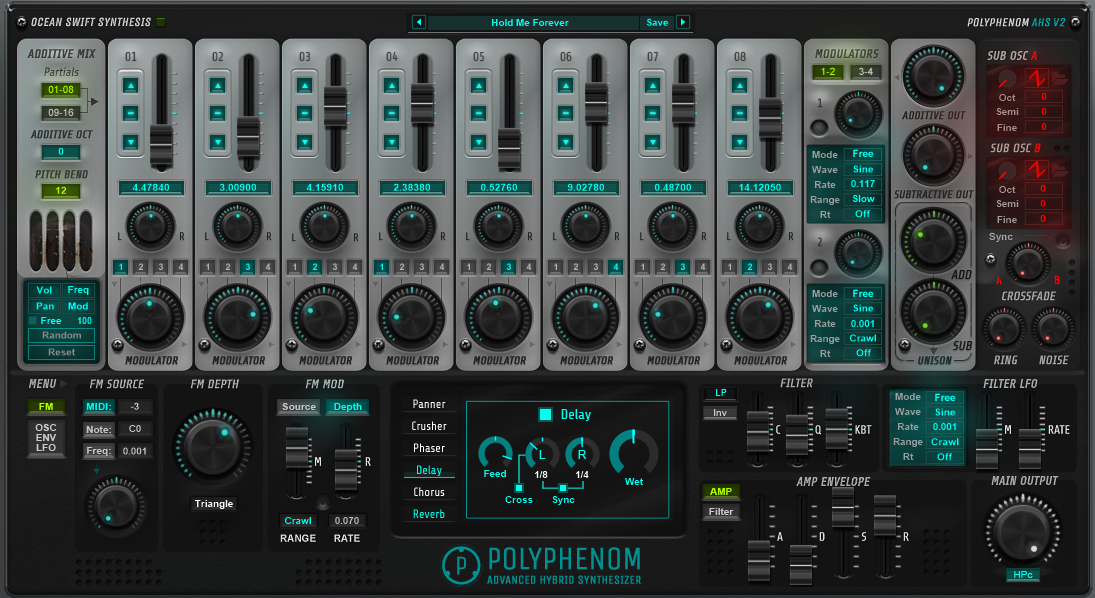Change Filter LFO Wave value Sine
The height and width of the screenshot is (598, 1095).
(945, 412)
